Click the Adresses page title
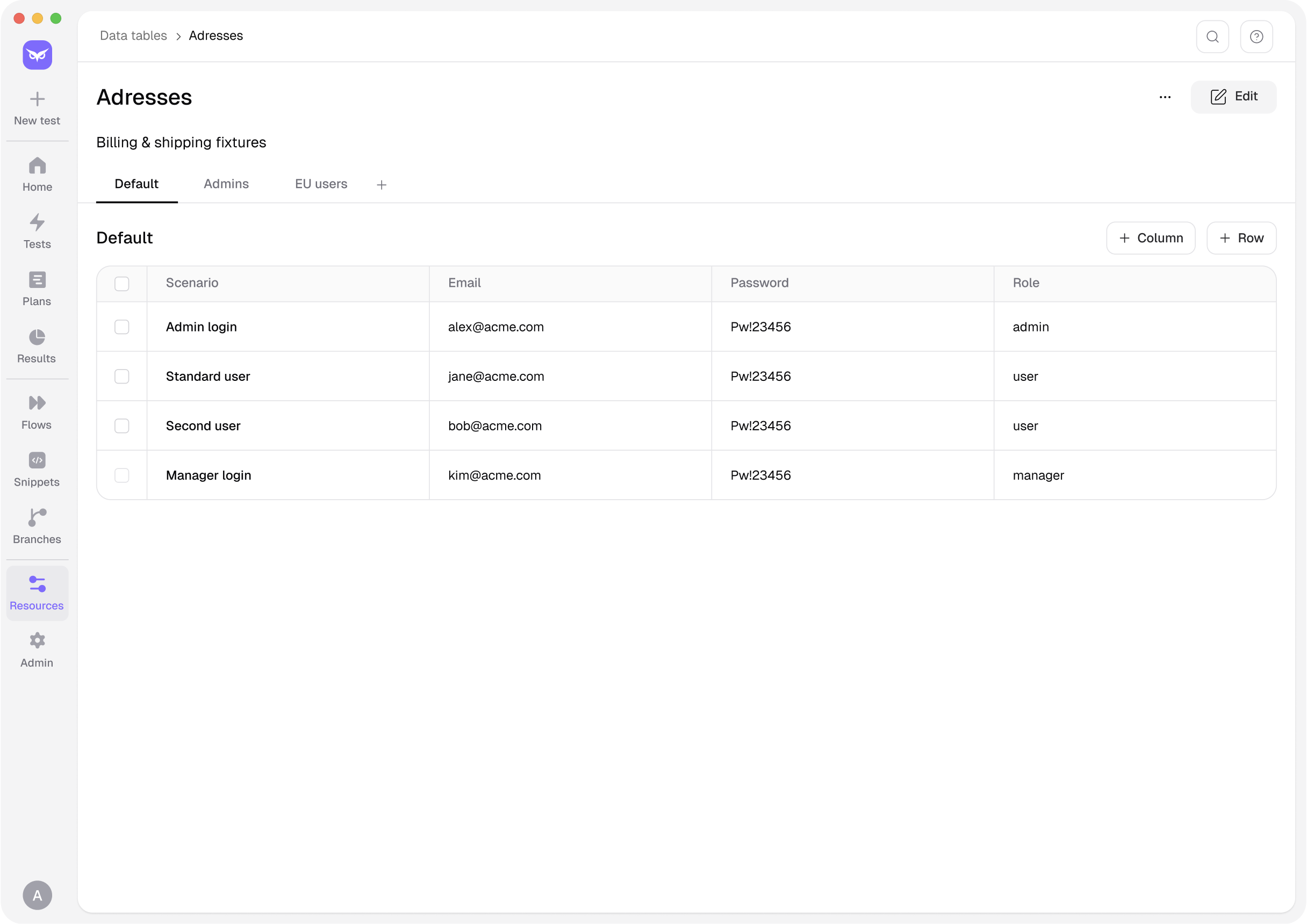Viewport: 1307px width, 924px height. point(144,97)
